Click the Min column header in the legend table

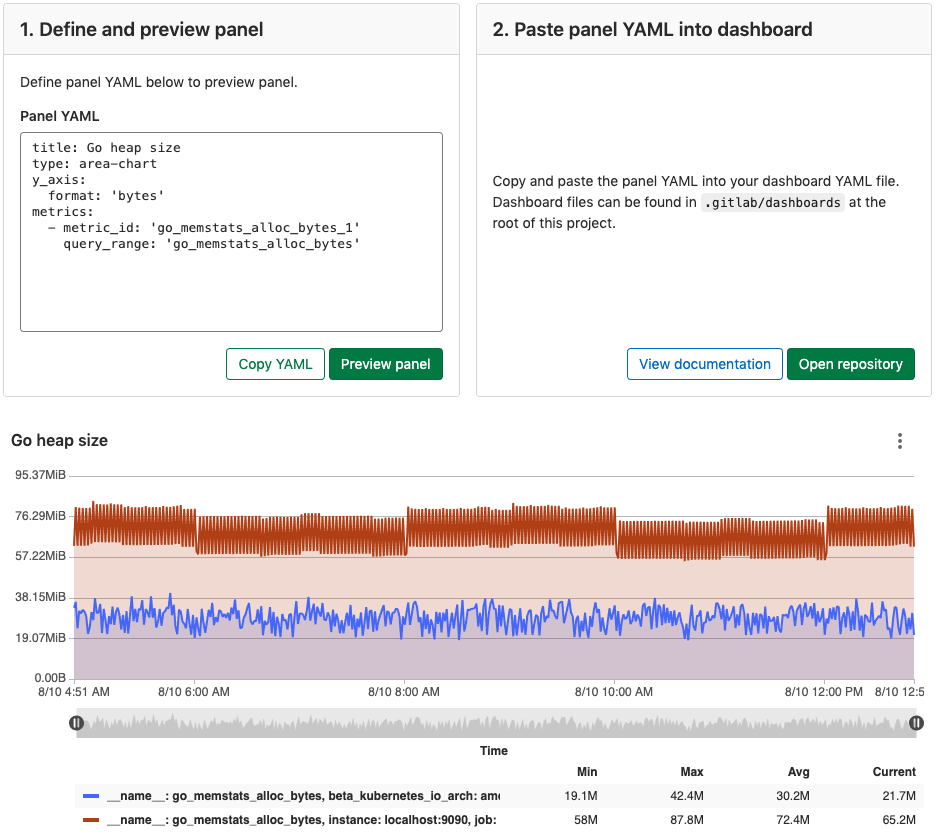click(587, 771)
